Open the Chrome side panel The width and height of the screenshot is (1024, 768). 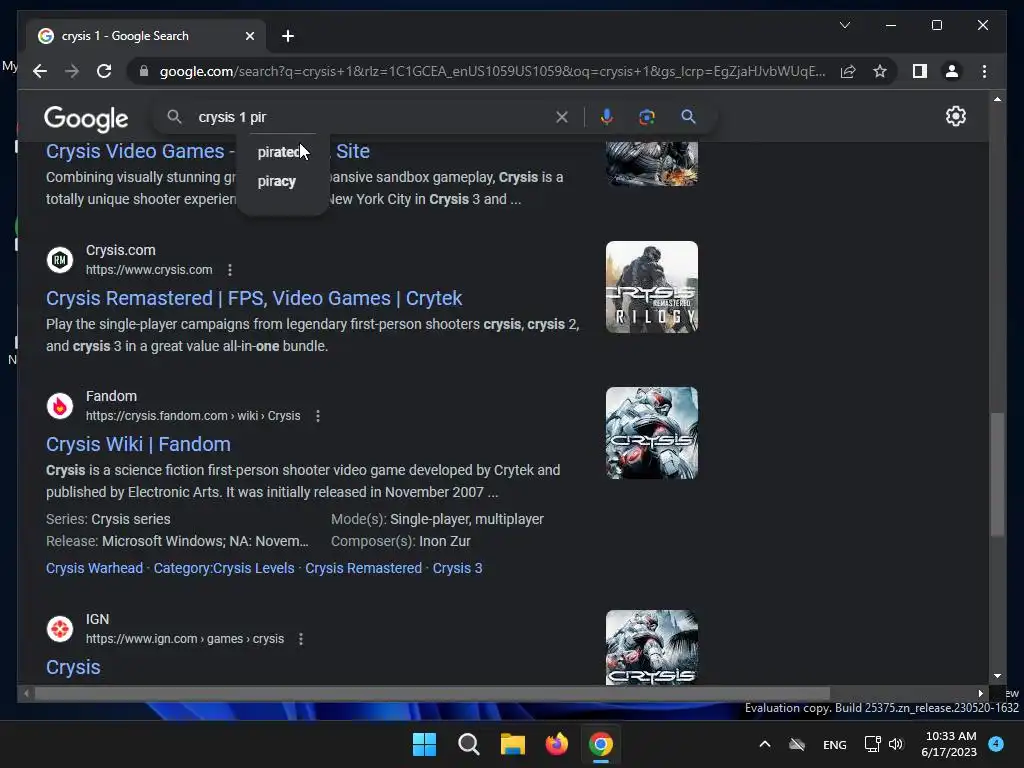tap(920, 71)
